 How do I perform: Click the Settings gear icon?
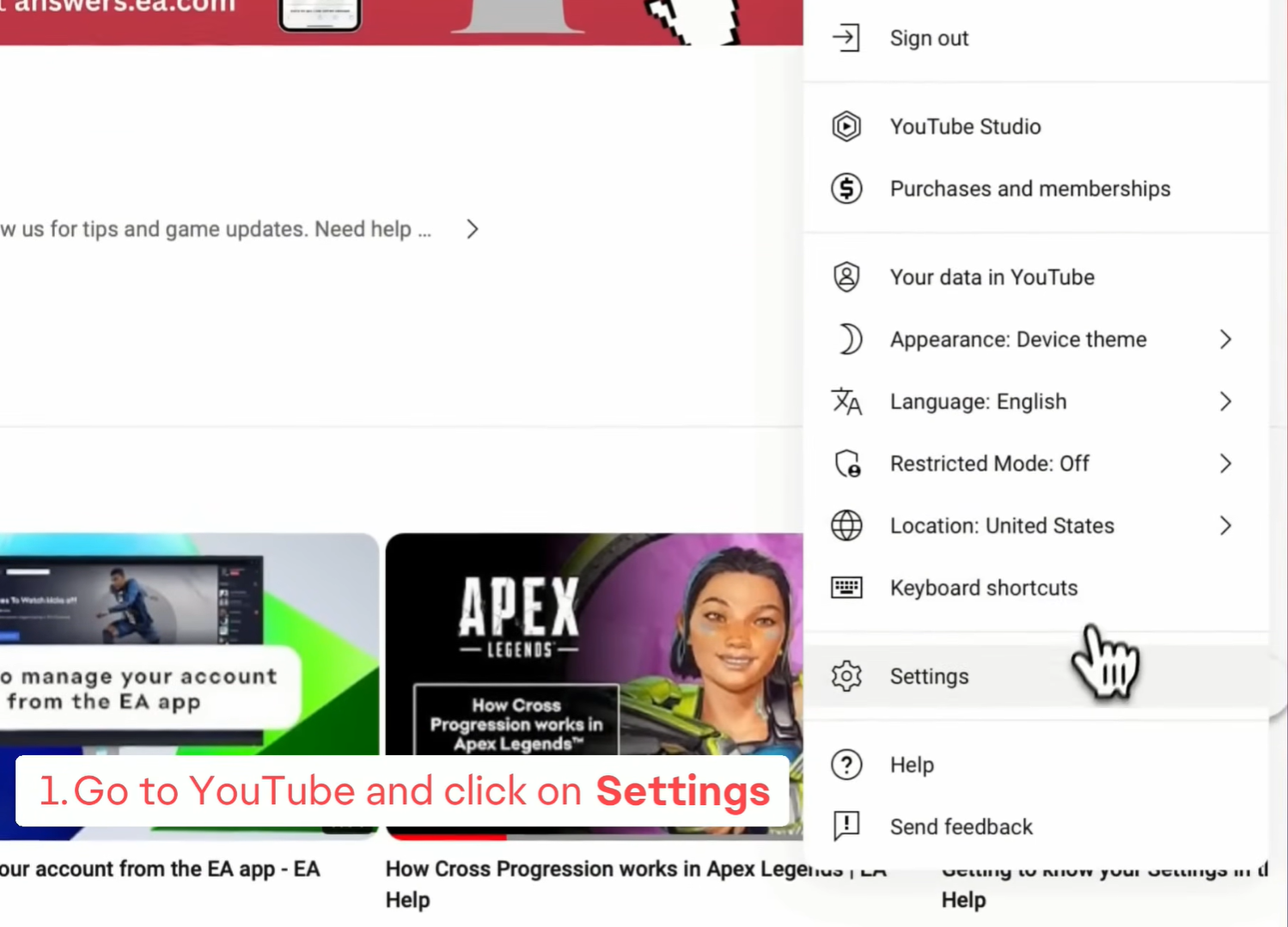pos(846,676)
